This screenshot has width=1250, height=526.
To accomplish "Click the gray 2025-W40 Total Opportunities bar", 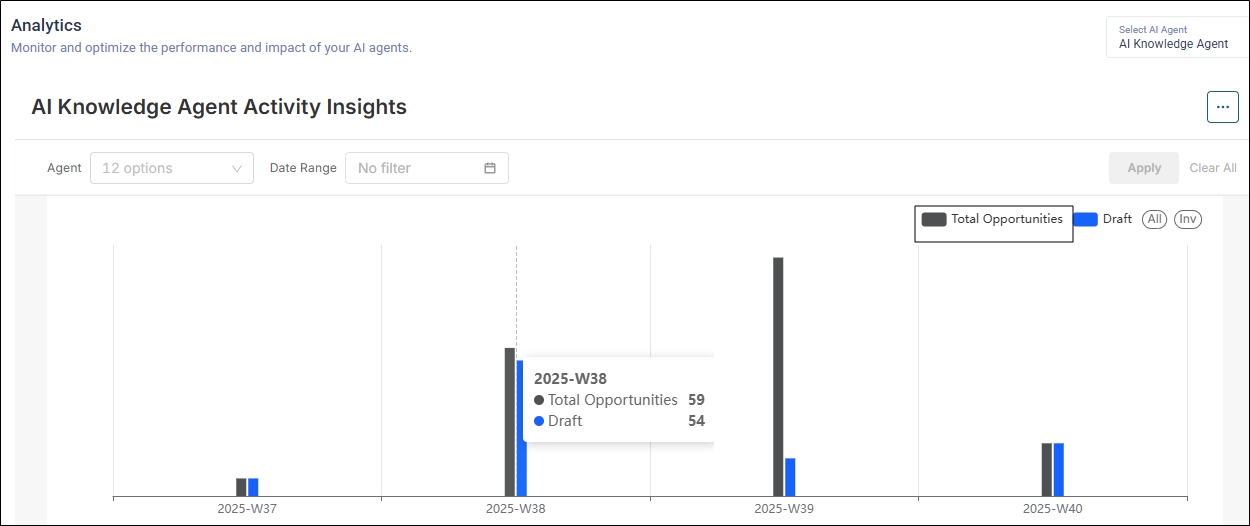I will tap(1047, 469).
